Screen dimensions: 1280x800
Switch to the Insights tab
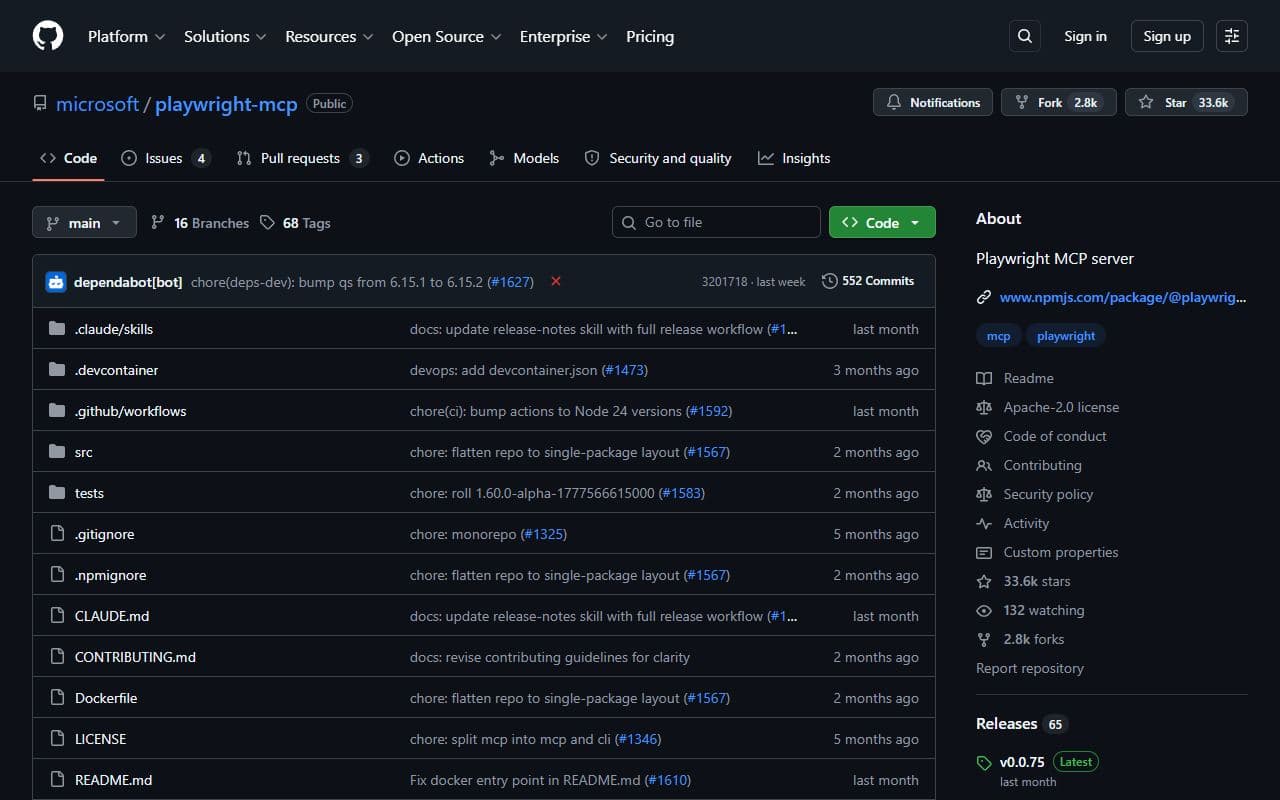794,158
